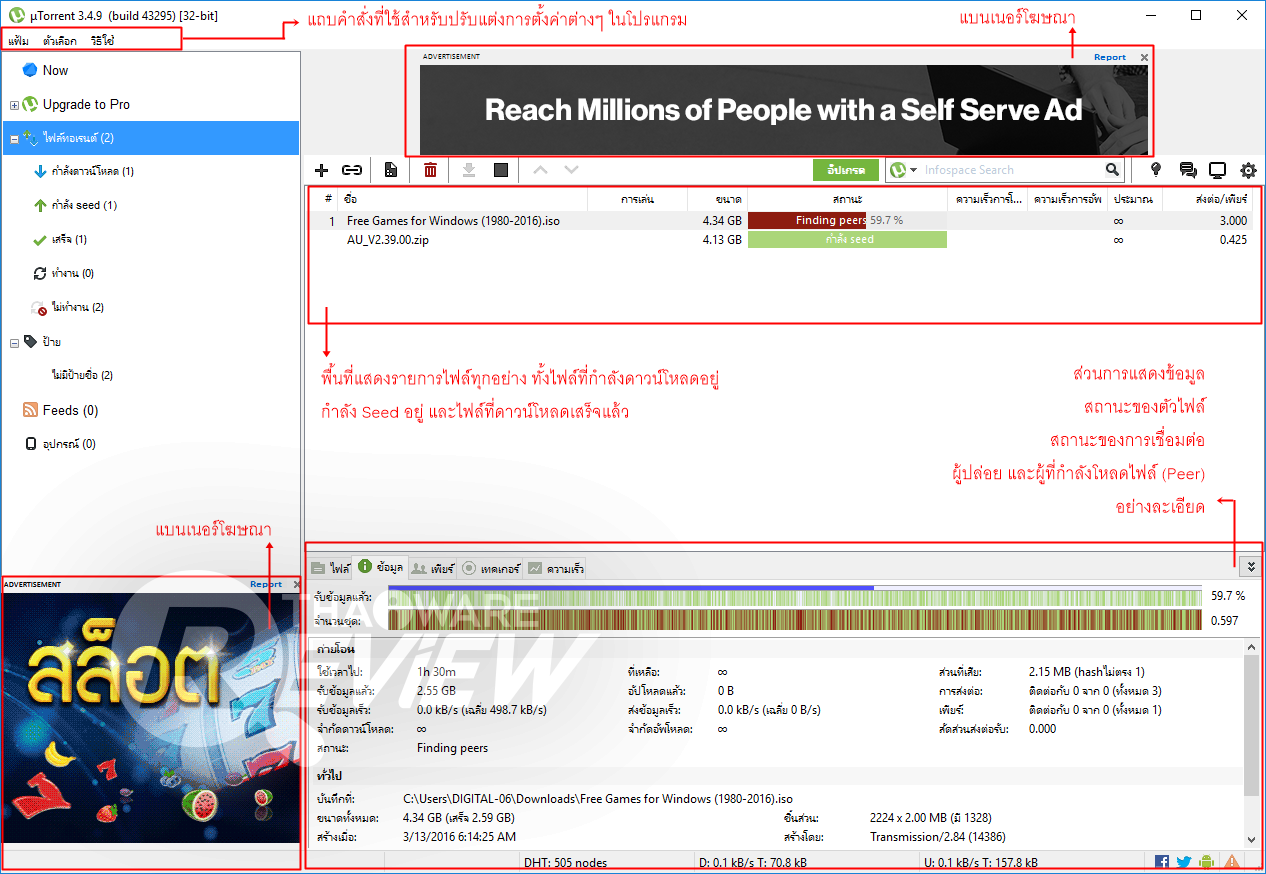This screenshot has height=874, width=1266.
Task: Collapse the ไฟล์ทอเรนต์ tree node
Action: pyautogui.click(x=14, y=139)
